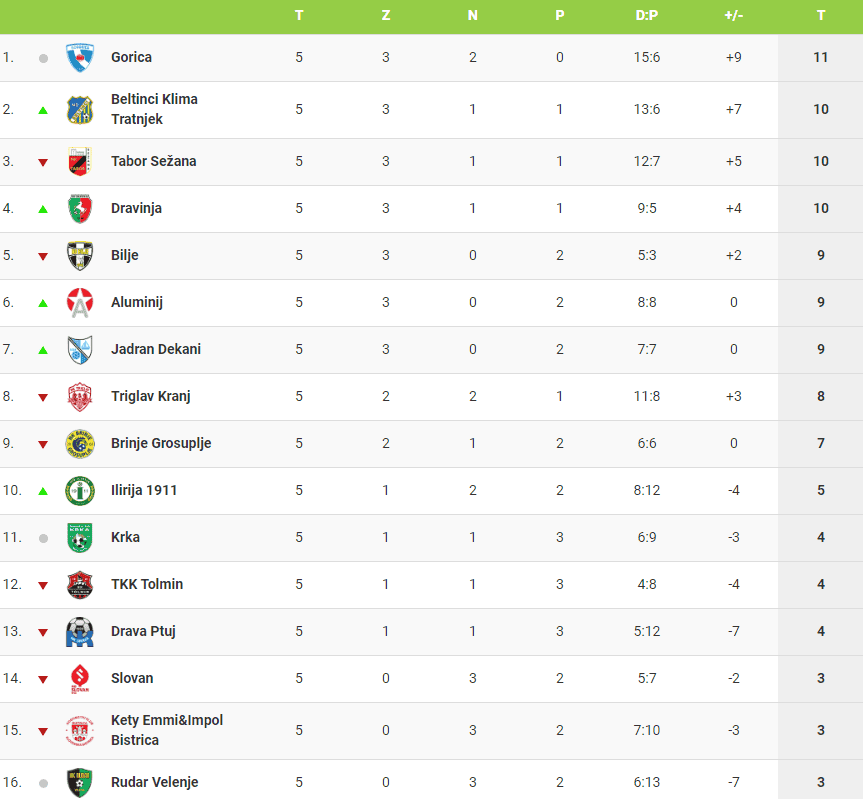Click the Aluminij red star logo
The image size is (863, 799).
80,303
